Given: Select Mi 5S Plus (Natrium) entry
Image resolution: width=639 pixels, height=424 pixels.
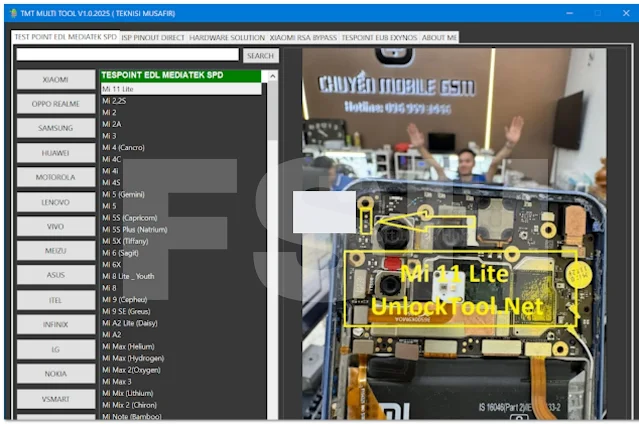Looking at the screenshot, I should tap(134, 230).
